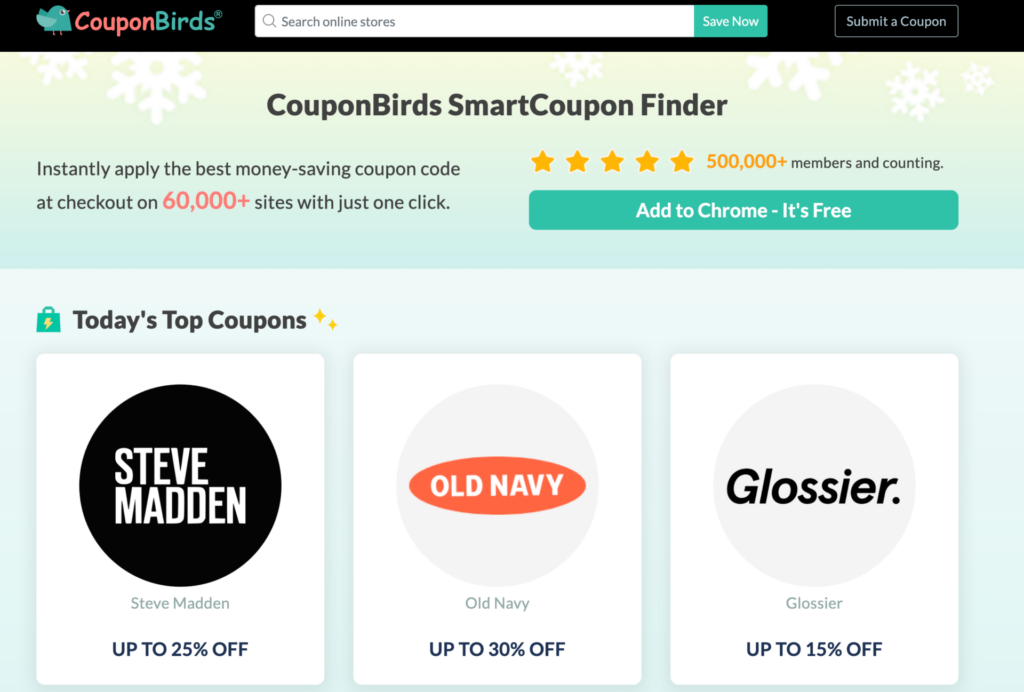
Task: Click the Today's Top Coupons heading
Action: 189,319
